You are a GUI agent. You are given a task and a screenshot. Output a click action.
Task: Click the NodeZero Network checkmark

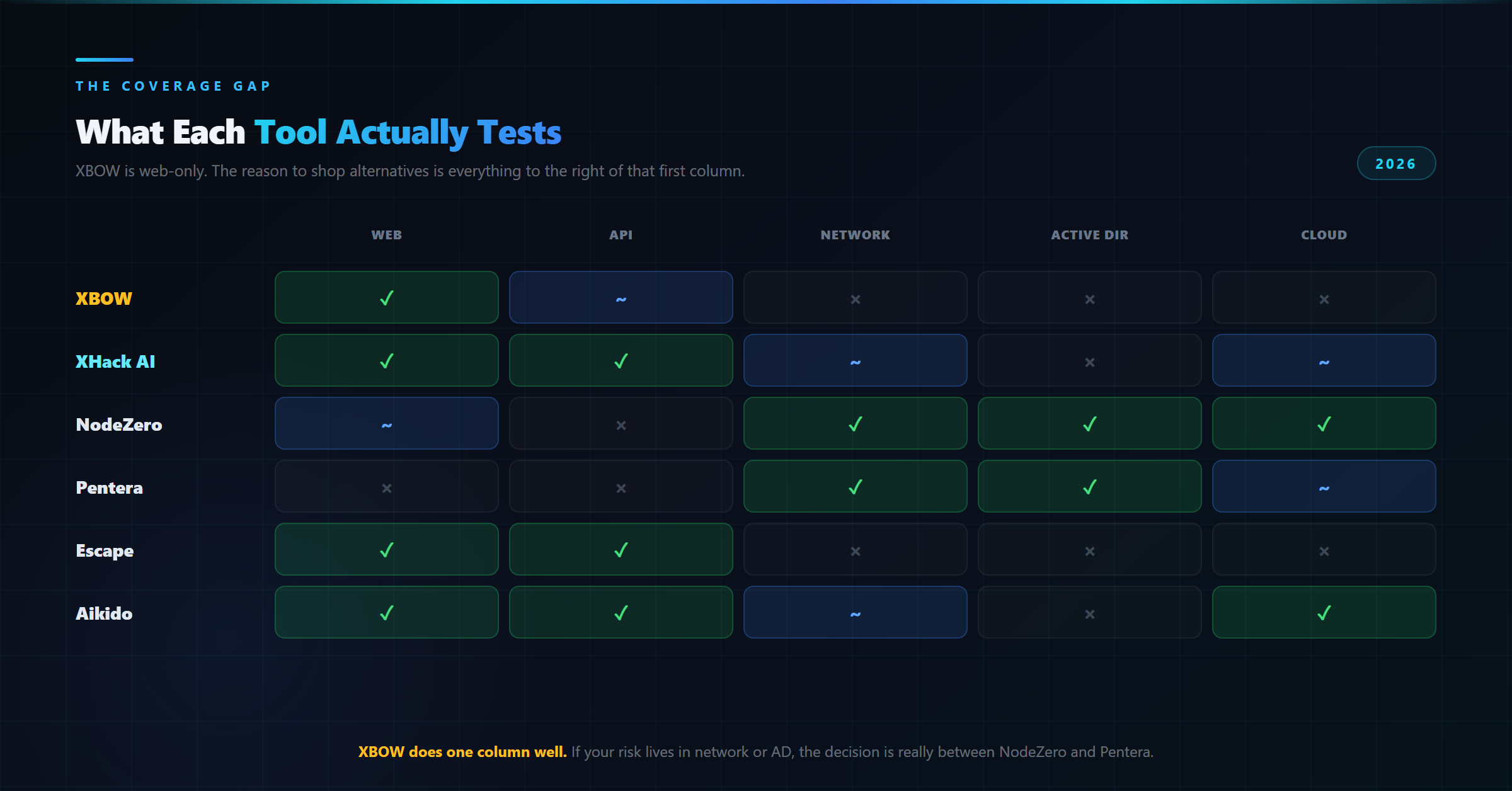[x=856, y=423]
